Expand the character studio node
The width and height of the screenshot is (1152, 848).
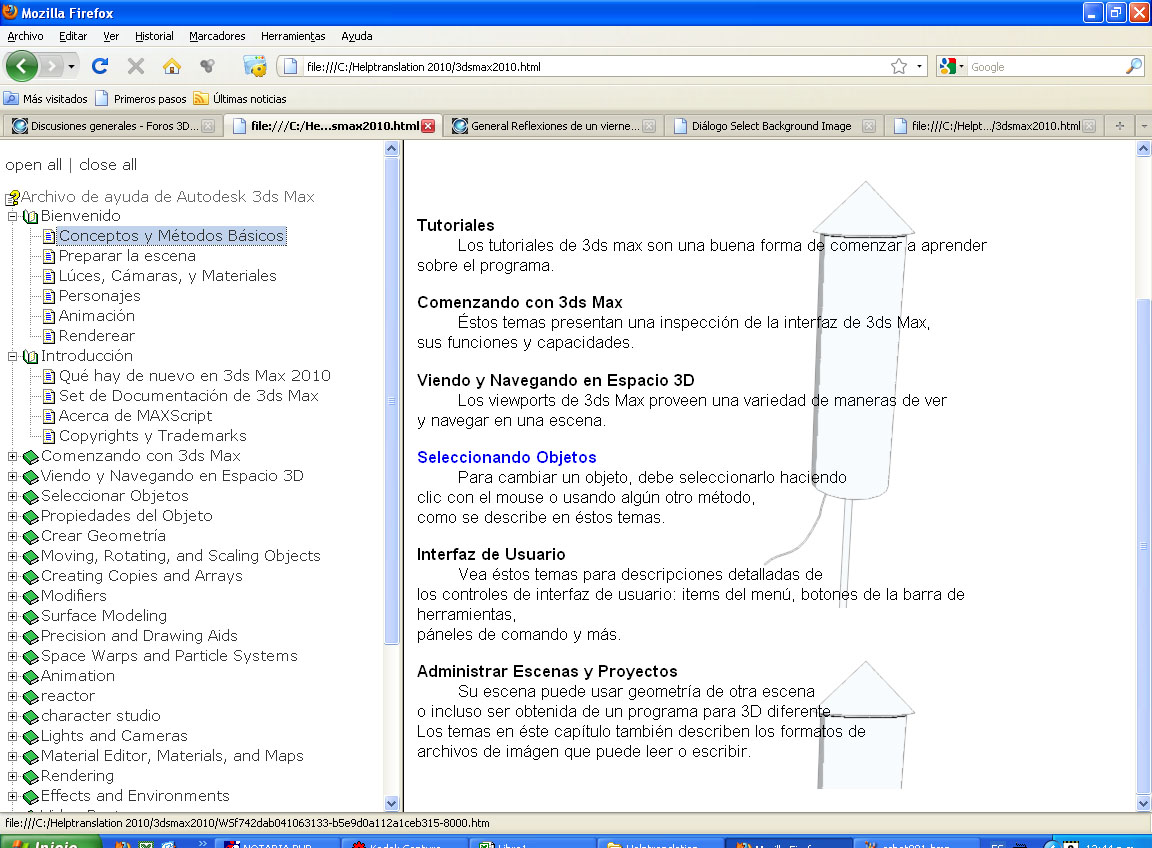click(x=12, y=716)
